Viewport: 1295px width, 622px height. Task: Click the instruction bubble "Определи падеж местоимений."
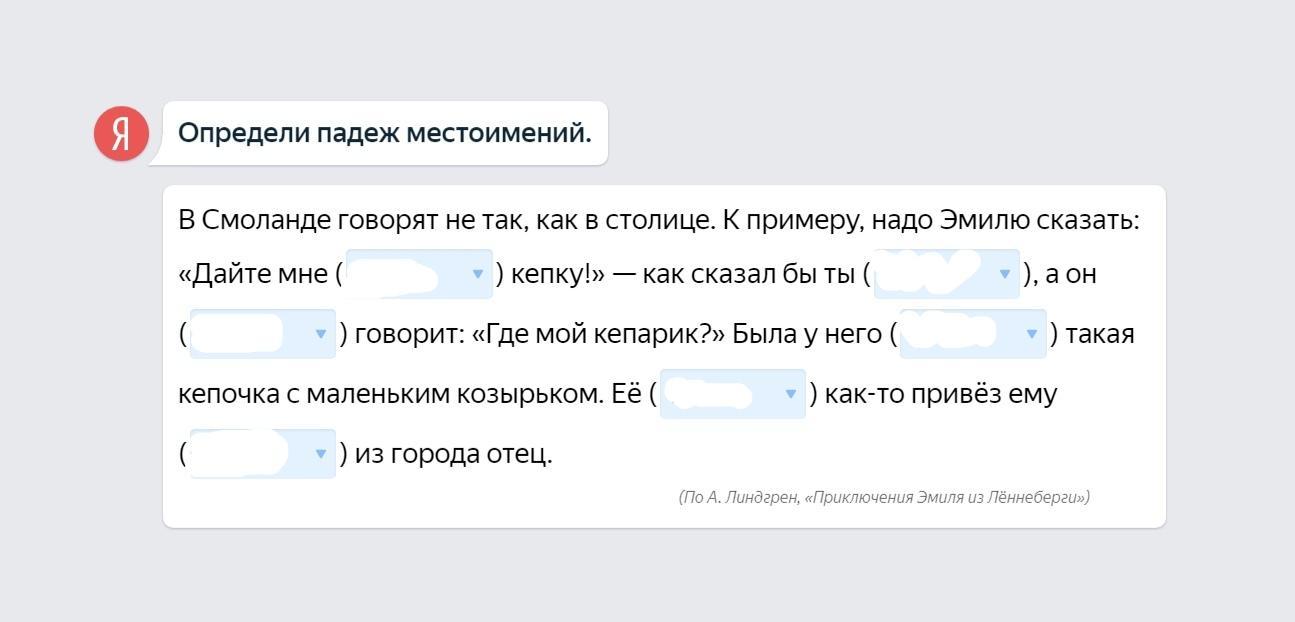coord(384,133)
